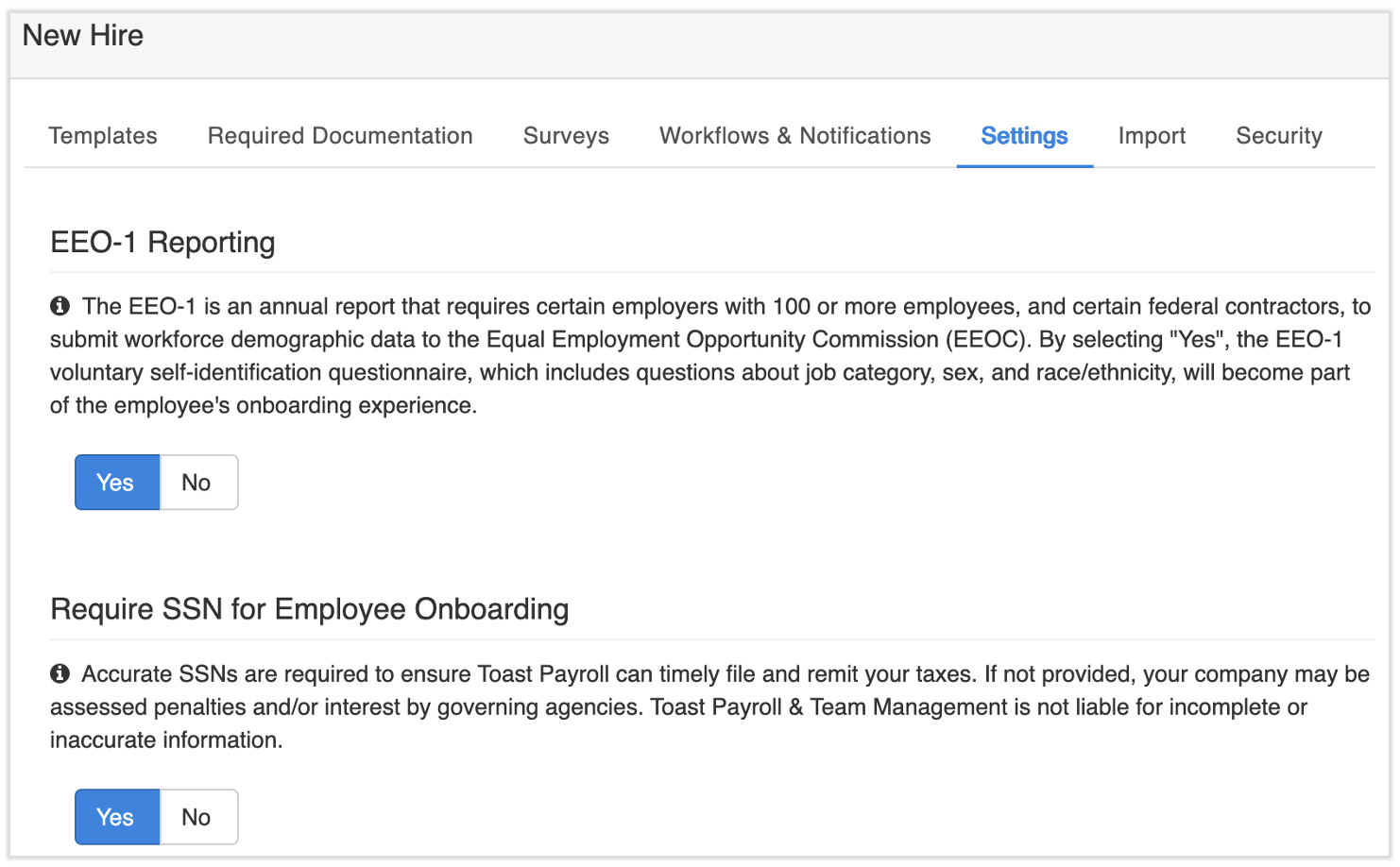This screenshot has height=867, width=1400.
Task: Click the Require SSN for Employee Onboarding heading
Action: coord(310,609)
